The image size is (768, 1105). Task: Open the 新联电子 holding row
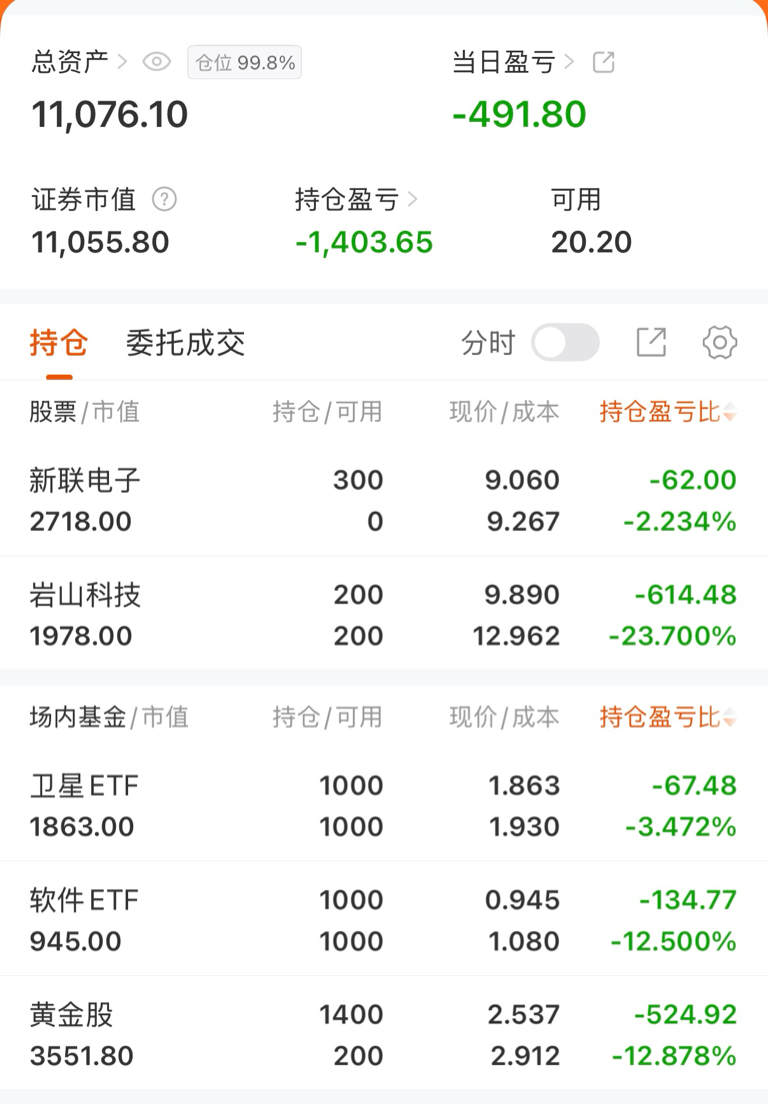coord(384,500)
